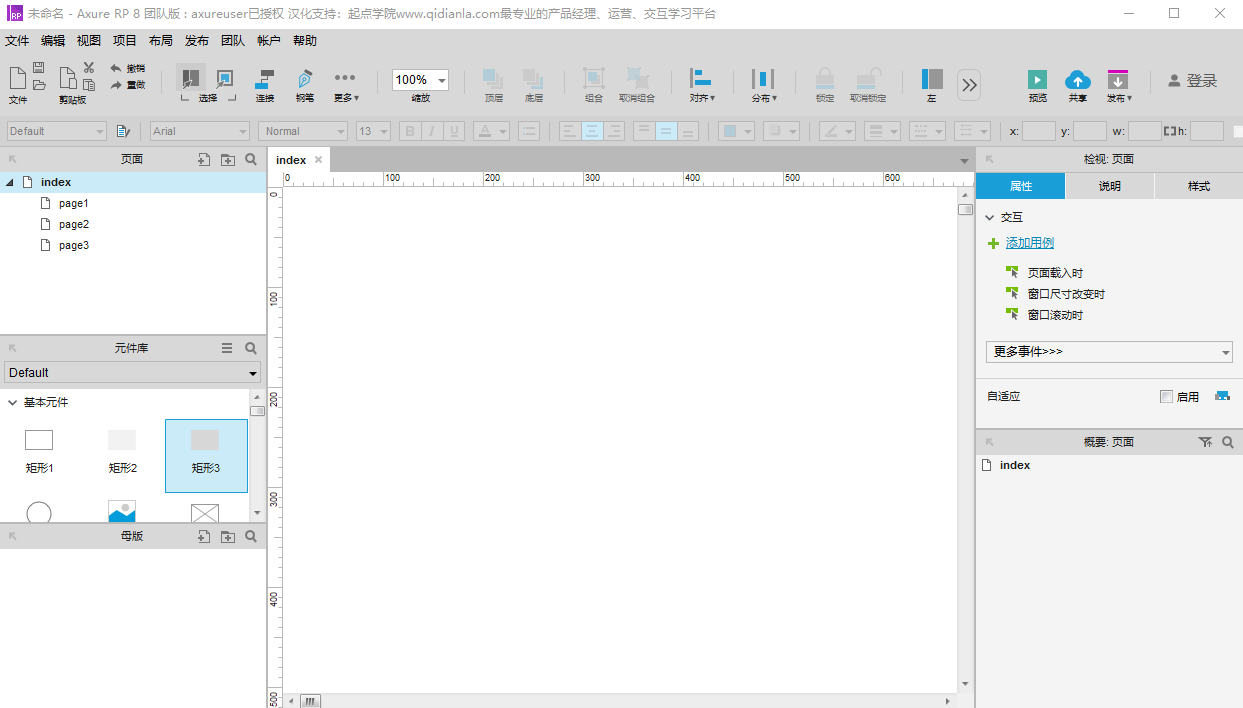Toggle center text alignment

coord(592,131)
